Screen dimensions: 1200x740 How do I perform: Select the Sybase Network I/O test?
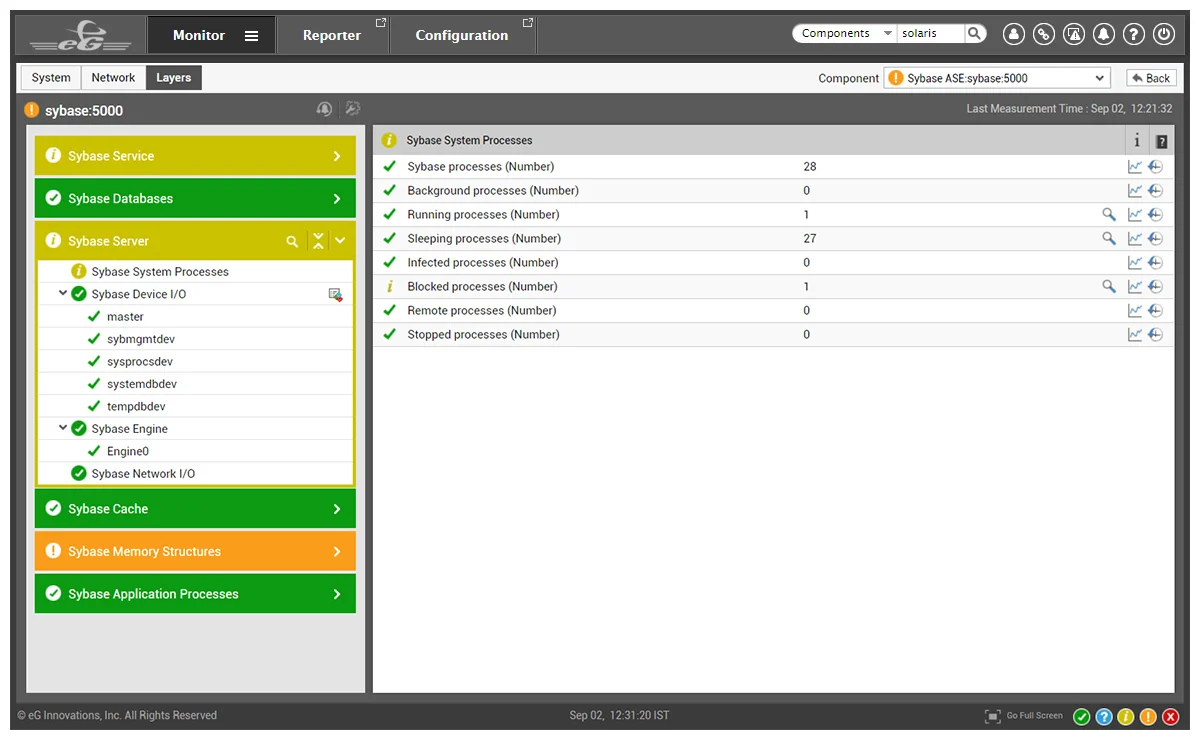pos(143,474)
